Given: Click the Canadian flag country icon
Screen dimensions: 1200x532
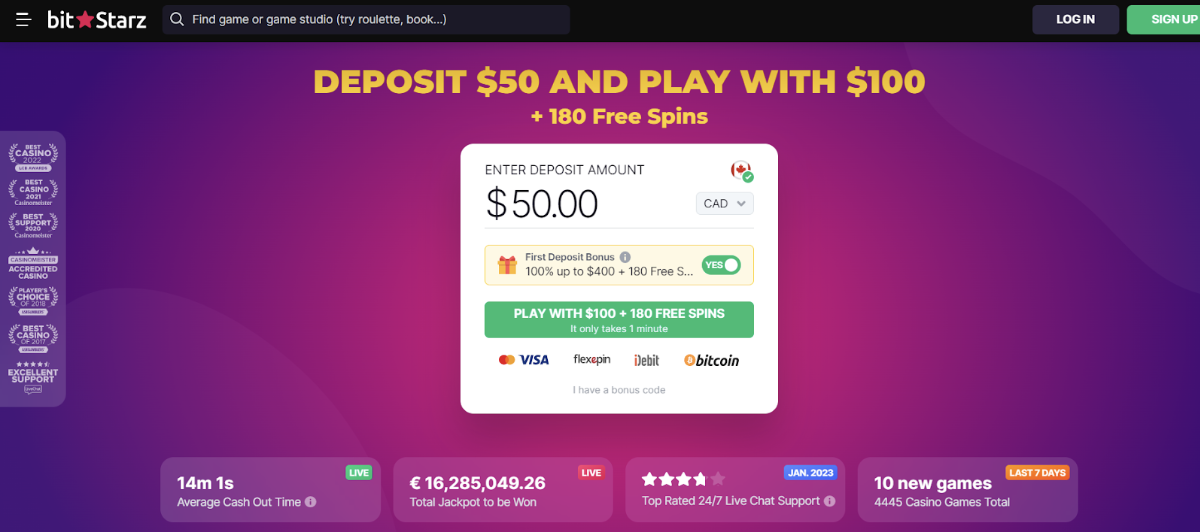Looking at the screenshot, I should pyautogui.click(x=741, y=171).
